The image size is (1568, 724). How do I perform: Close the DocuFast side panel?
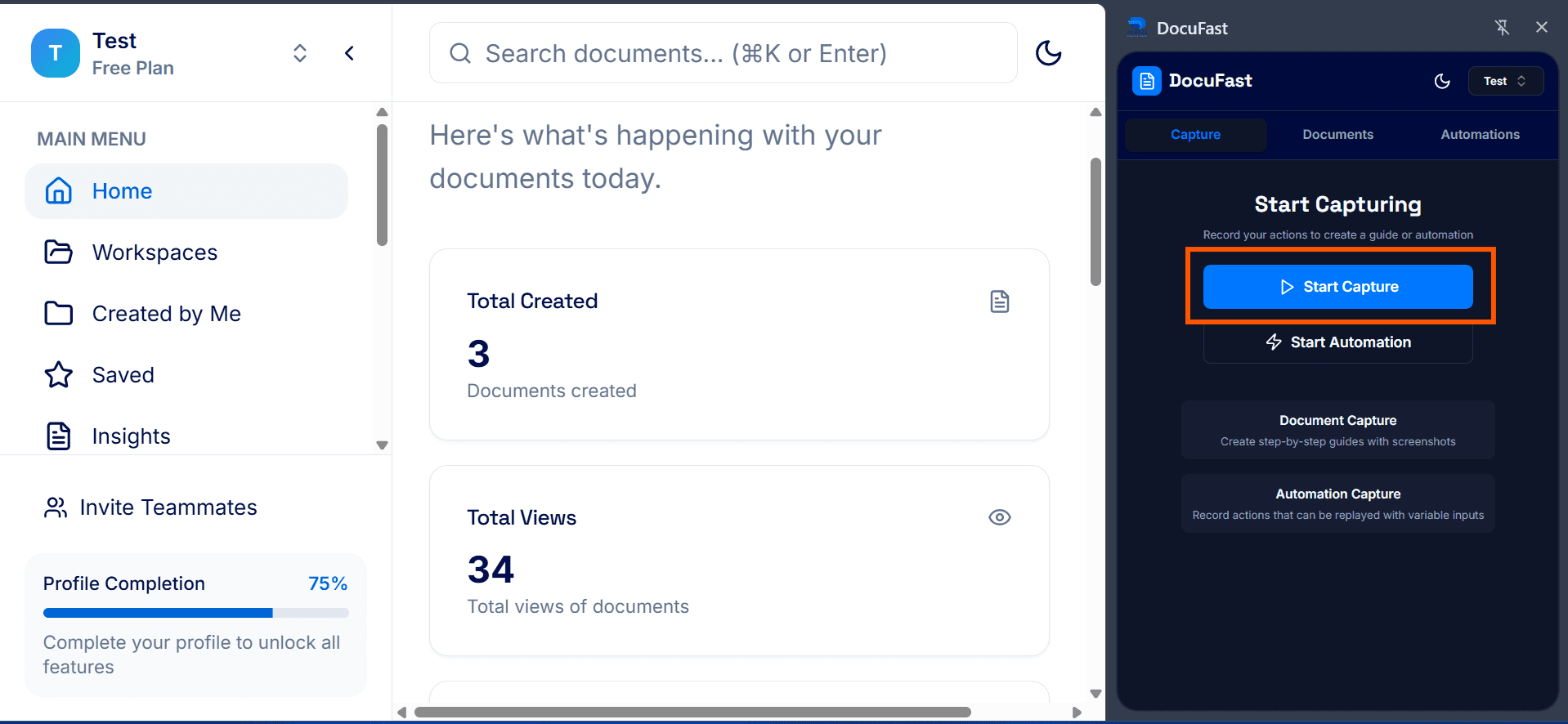1542,27
